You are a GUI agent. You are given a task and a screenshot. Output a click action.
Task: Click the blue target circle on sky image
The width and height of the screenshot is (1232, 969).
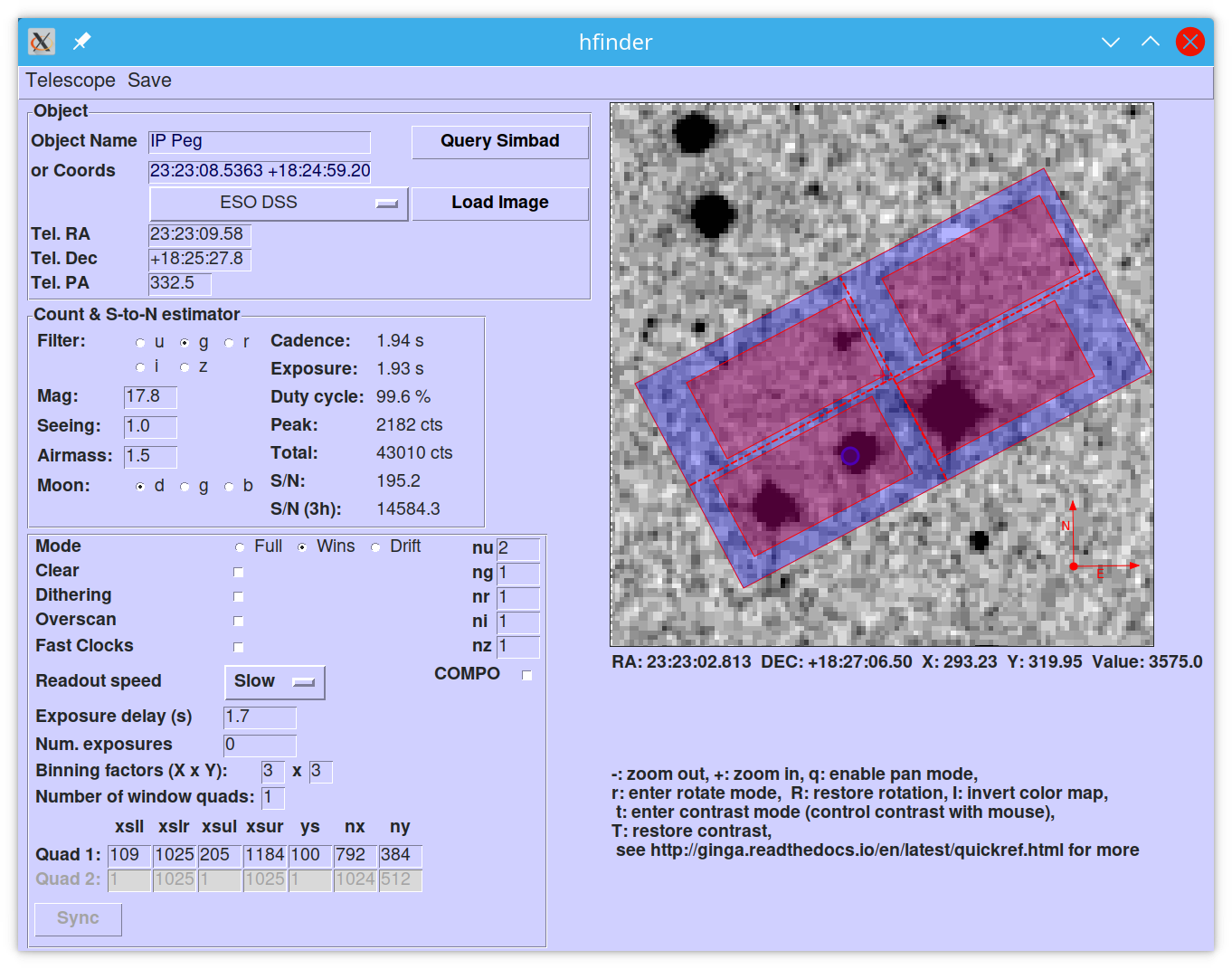[850, 456]
